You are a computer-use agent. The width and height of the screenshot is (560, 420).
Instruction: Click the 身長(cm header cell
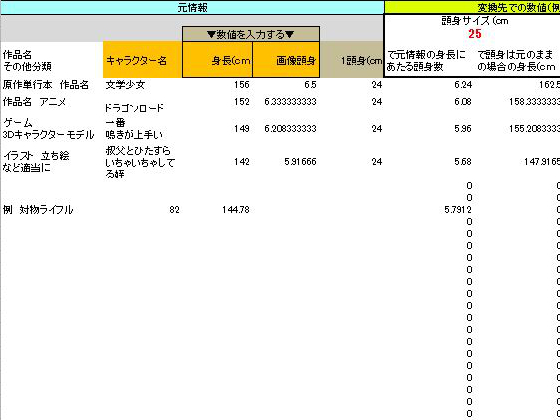click(x=217, y=60)
